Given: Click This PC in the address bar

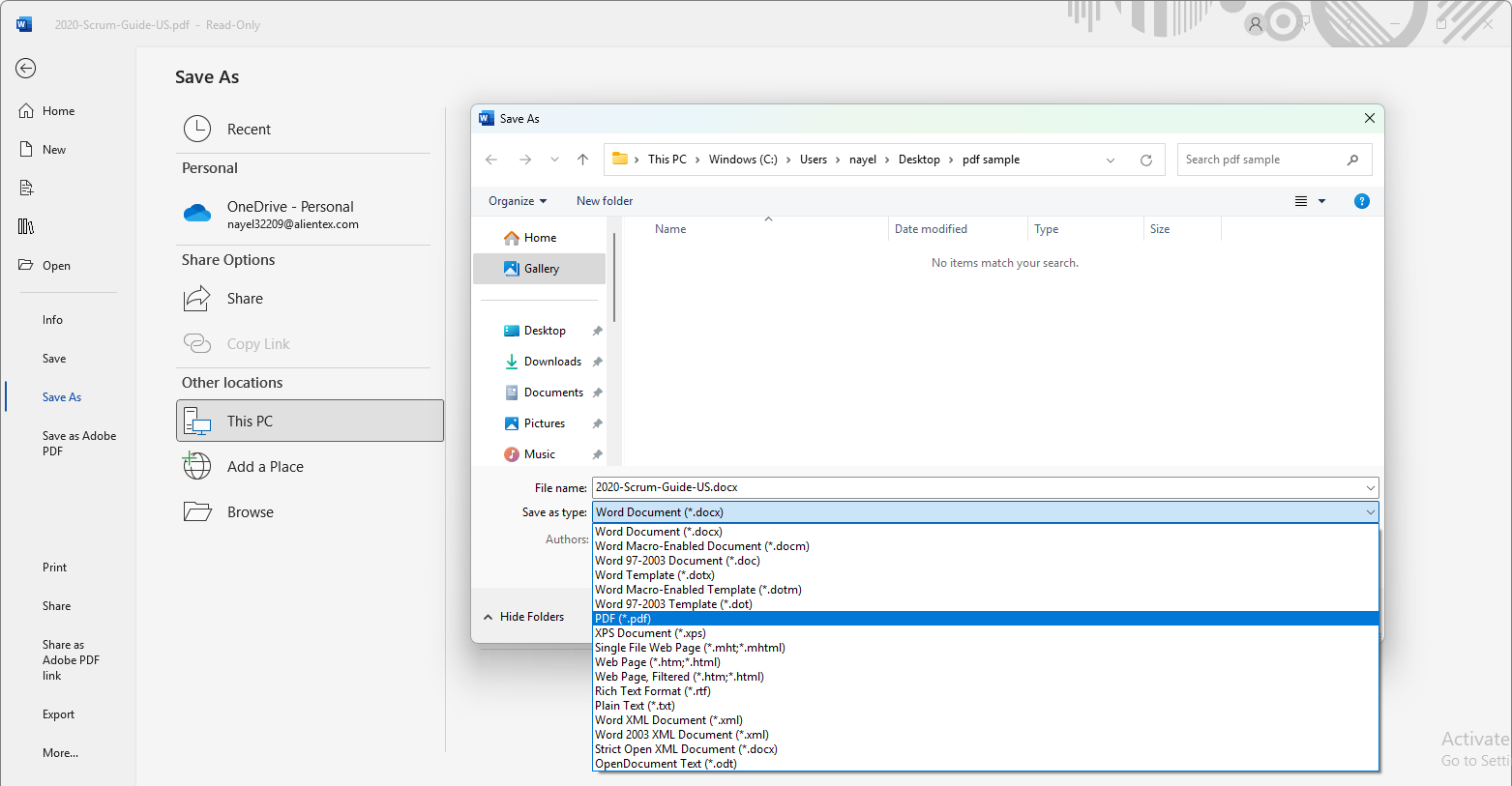Looking at the screenshot, I should [667, 160].
